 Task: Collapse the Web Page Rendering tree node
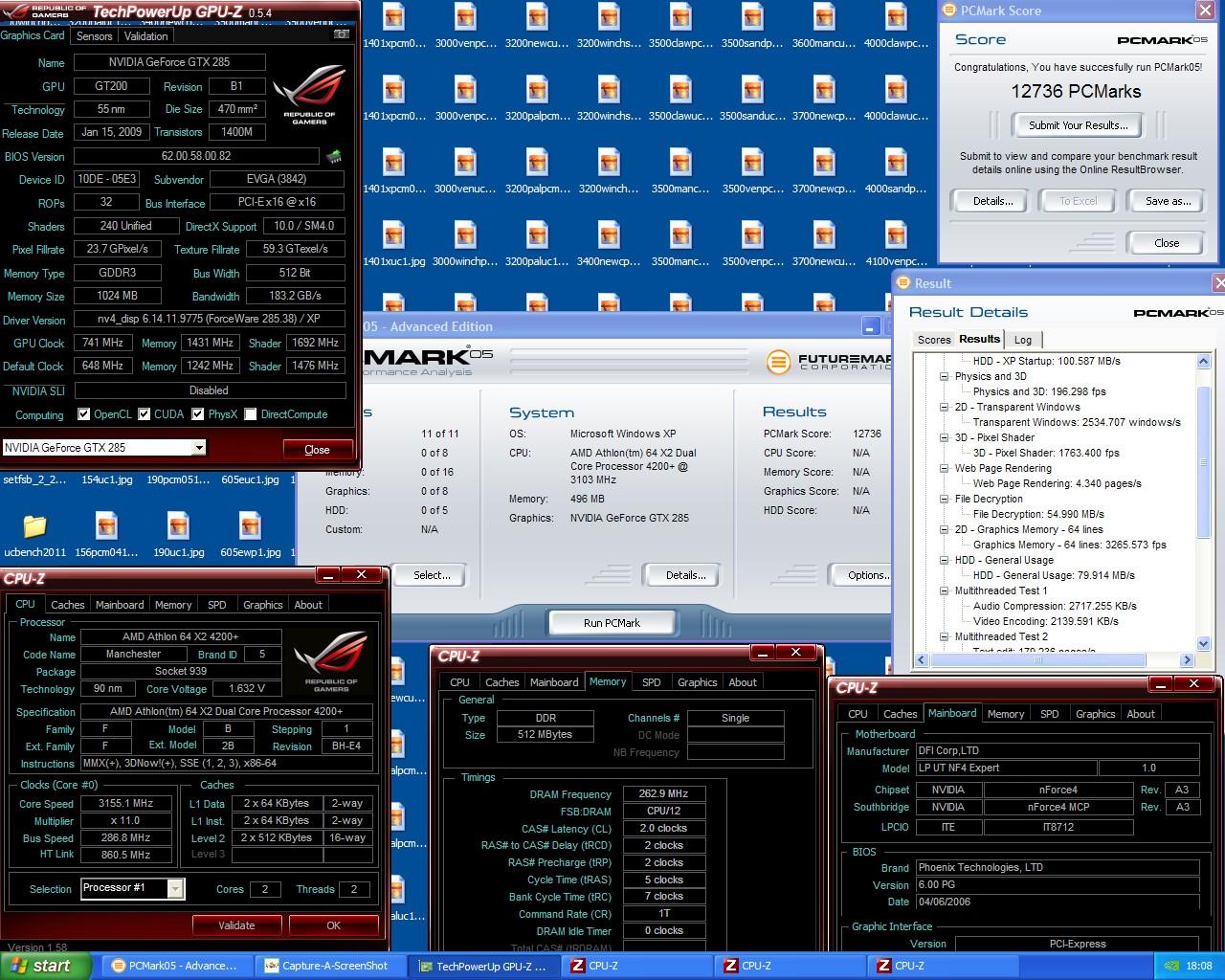[944, 468]
